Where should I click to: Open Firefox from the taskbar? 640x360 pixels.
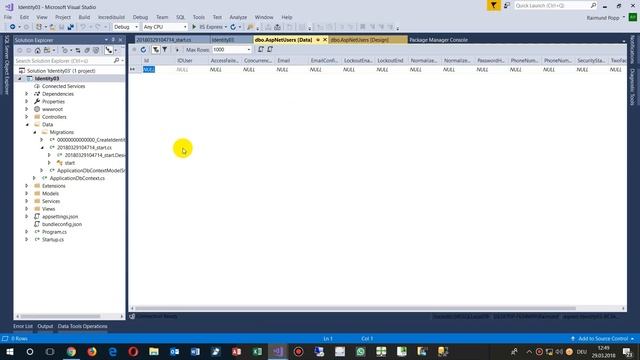click(x=92, y=351)
